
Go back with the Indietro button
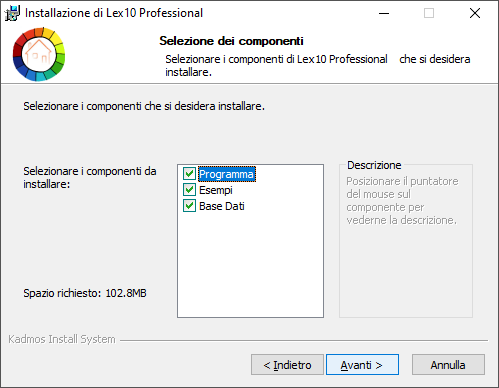(x=287, y=365)
